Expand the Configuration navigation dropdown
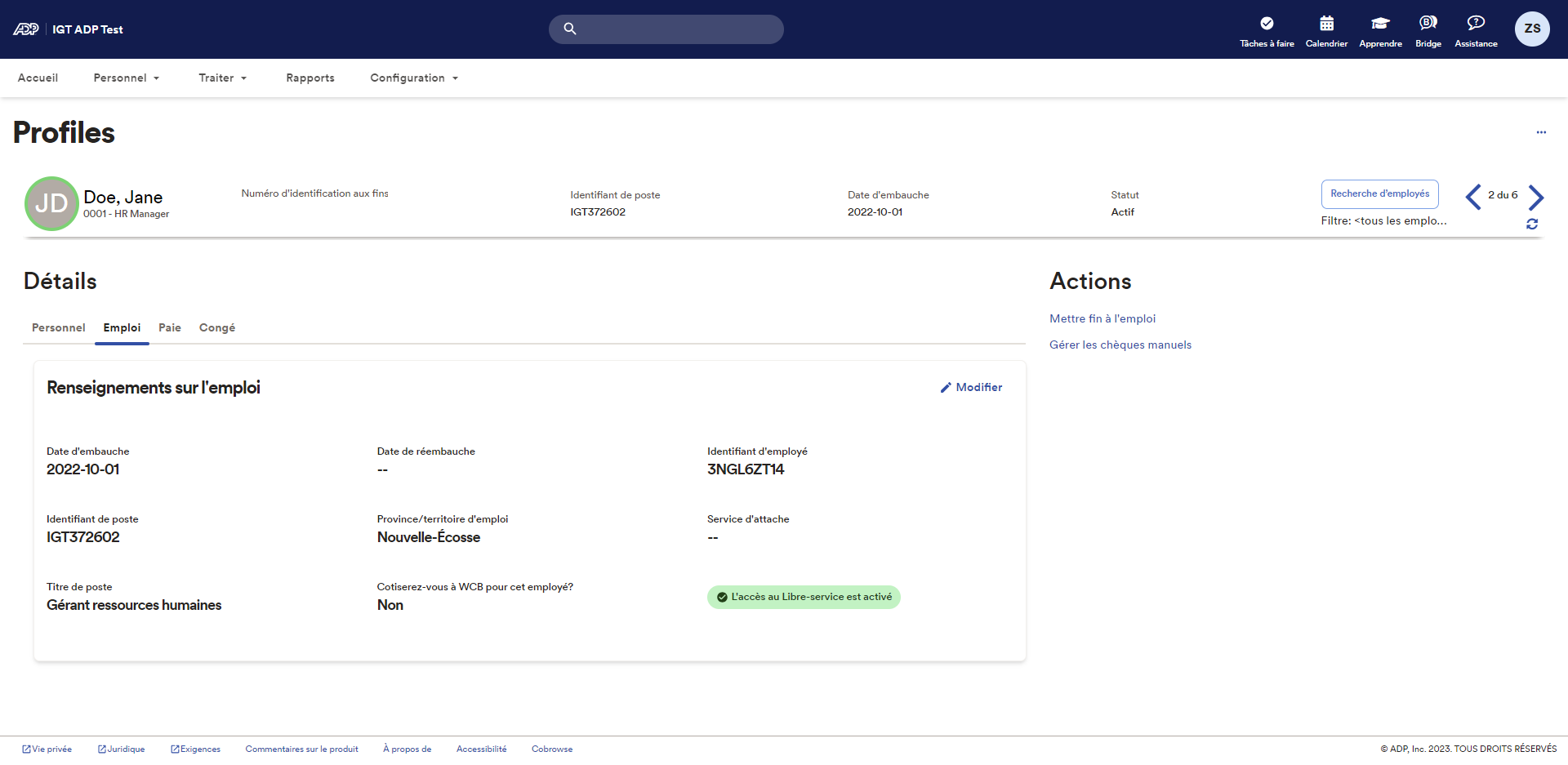Screen dimensions: 1568x765 [x=414, y=78]
